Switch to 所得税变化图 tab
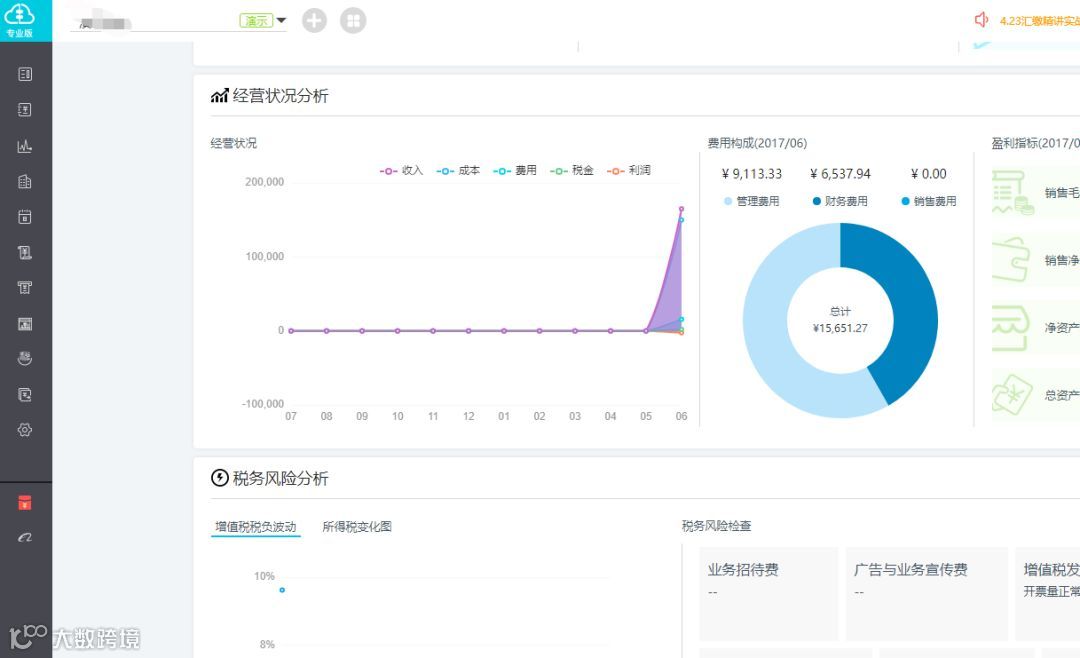The height and width of the screenshot is (658, 1080). click(x=357, y=527)
